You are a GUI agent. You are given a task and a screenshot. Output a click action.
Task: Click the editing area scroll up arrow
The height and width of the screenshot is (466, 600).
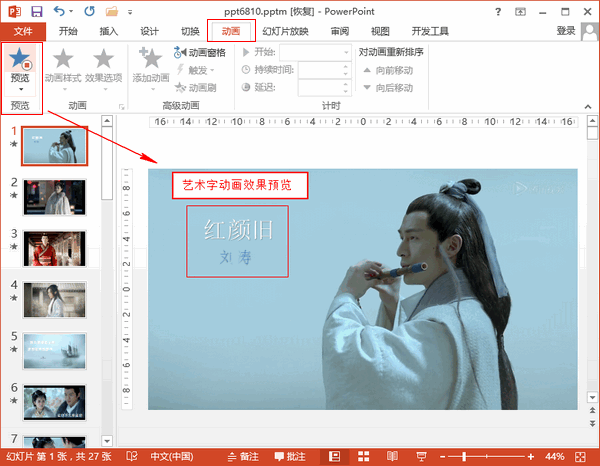(x=592, y=121)
